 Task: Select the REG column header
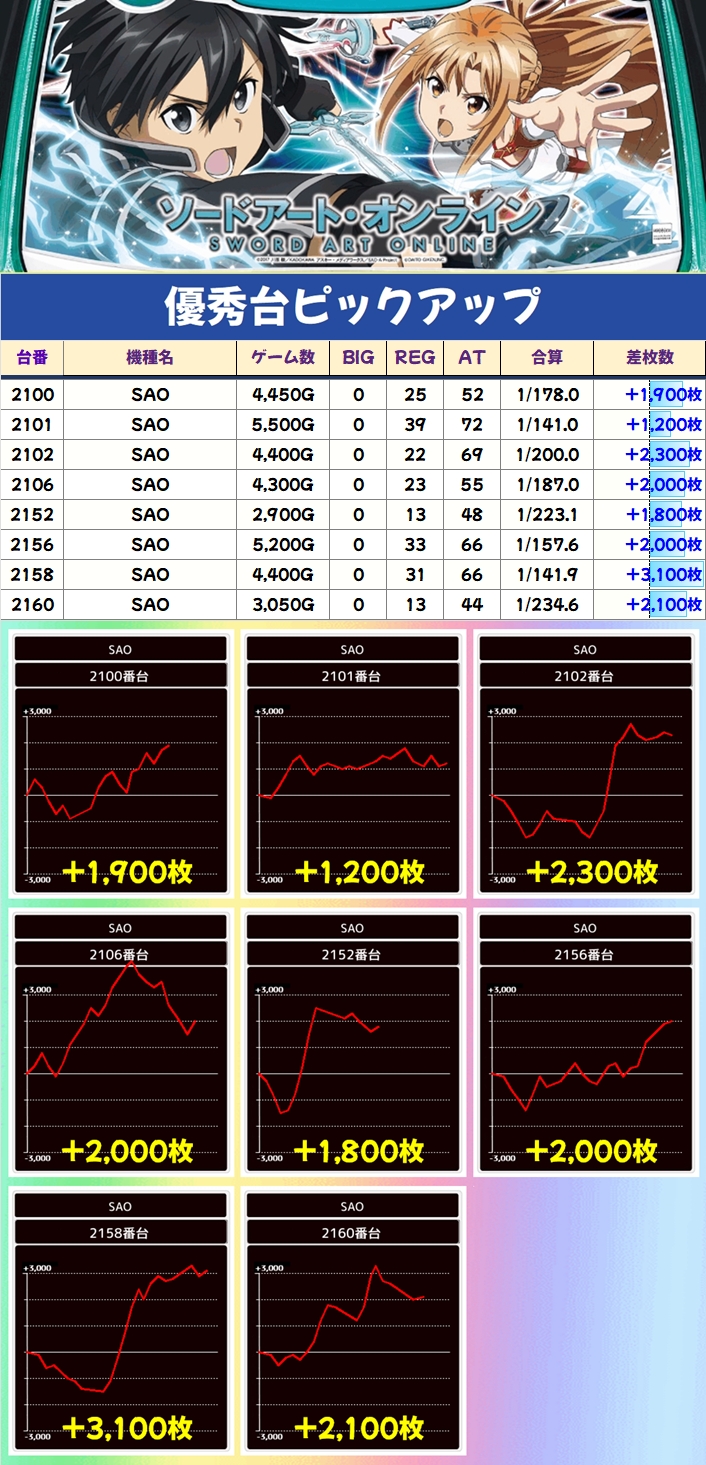[x=415, y=358]
